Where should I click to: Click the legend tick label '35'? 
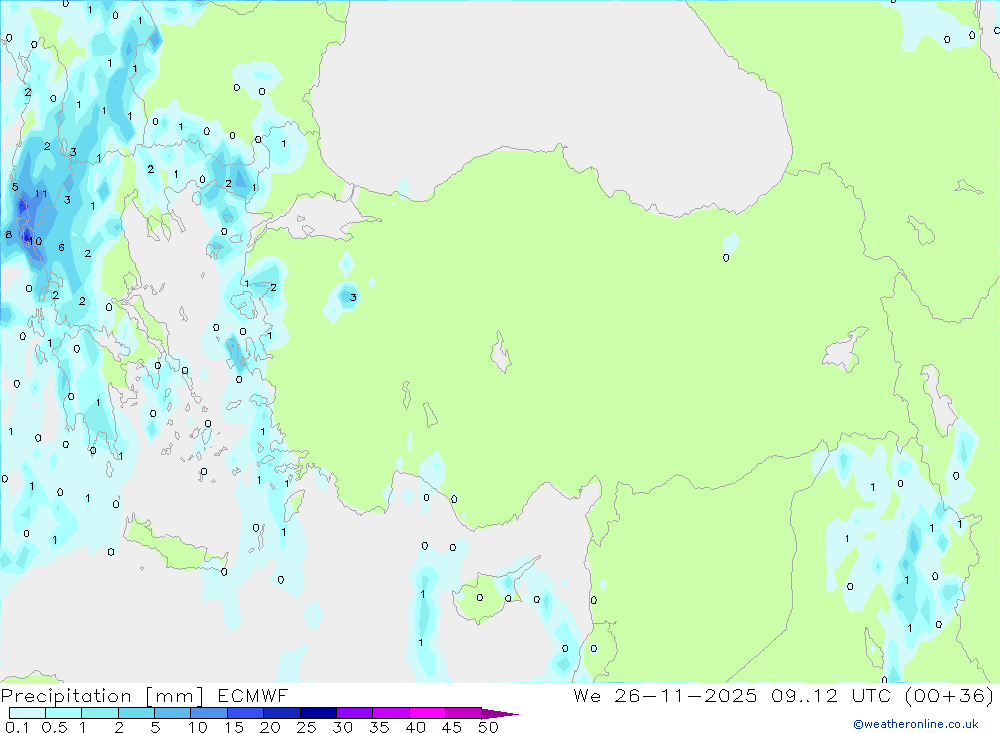[379, 727]
